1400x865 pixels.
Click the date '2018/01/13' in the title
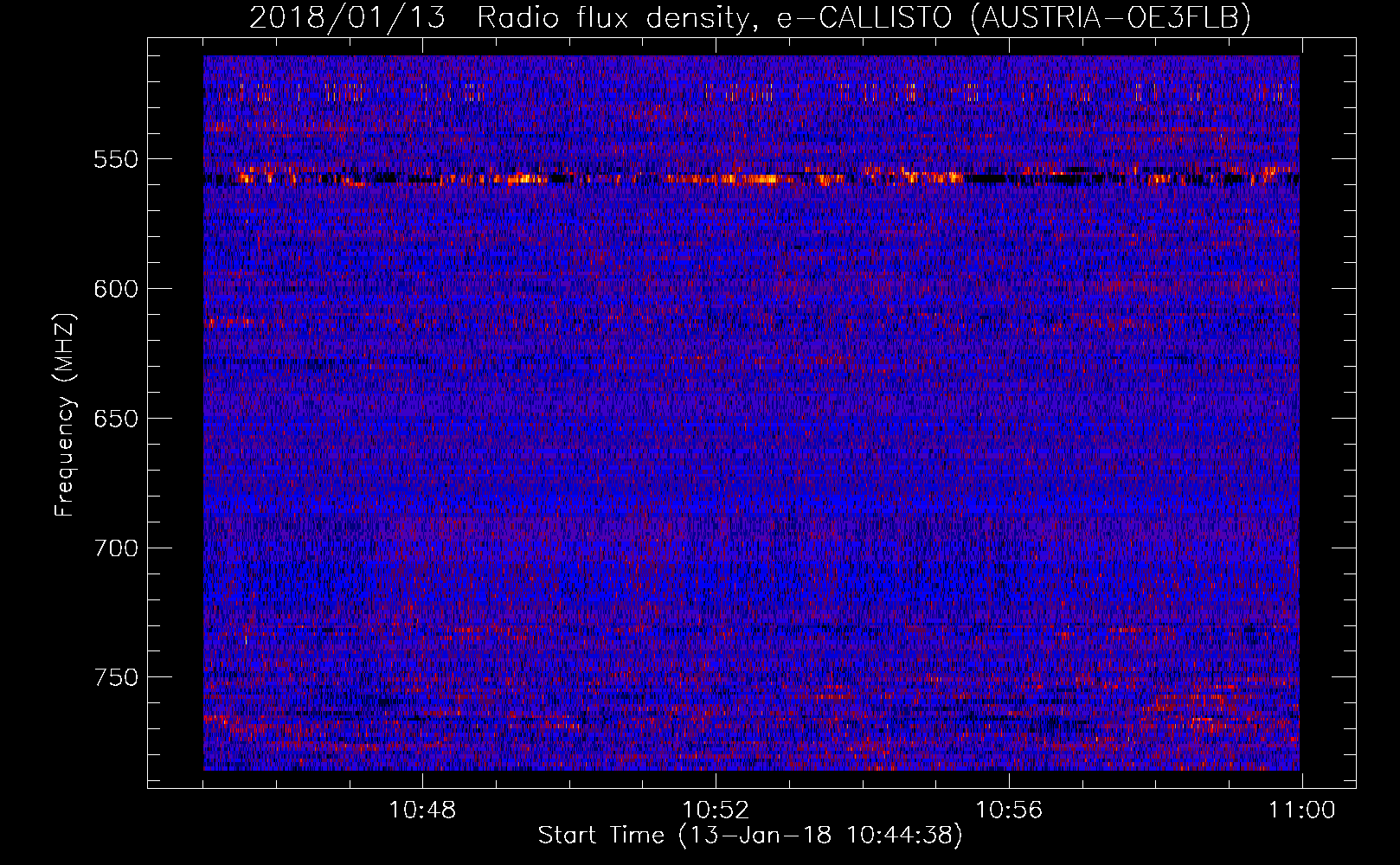[x=347, y=16]
